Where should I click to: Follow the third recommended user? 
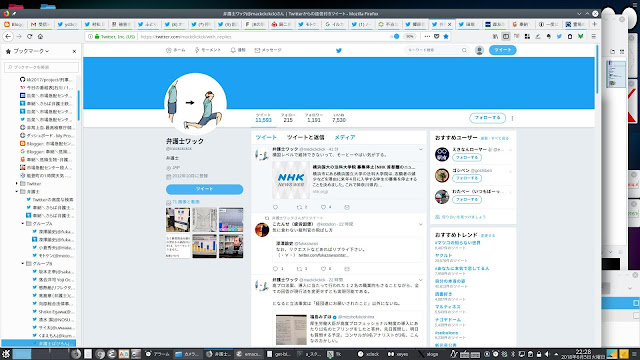point(467,200)
